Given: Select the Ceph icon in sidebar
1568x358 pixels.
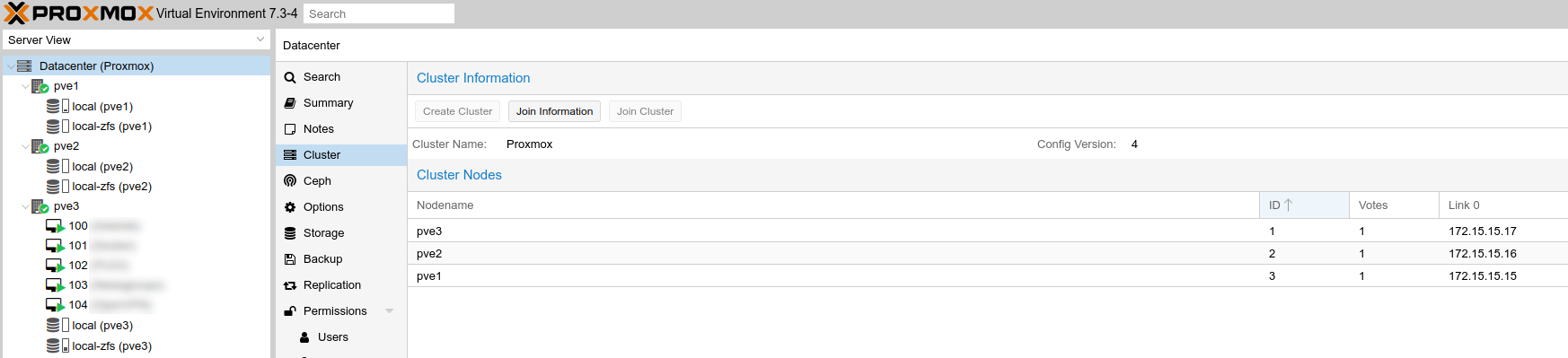Looking at the screenshot, I should coord(290,180).
